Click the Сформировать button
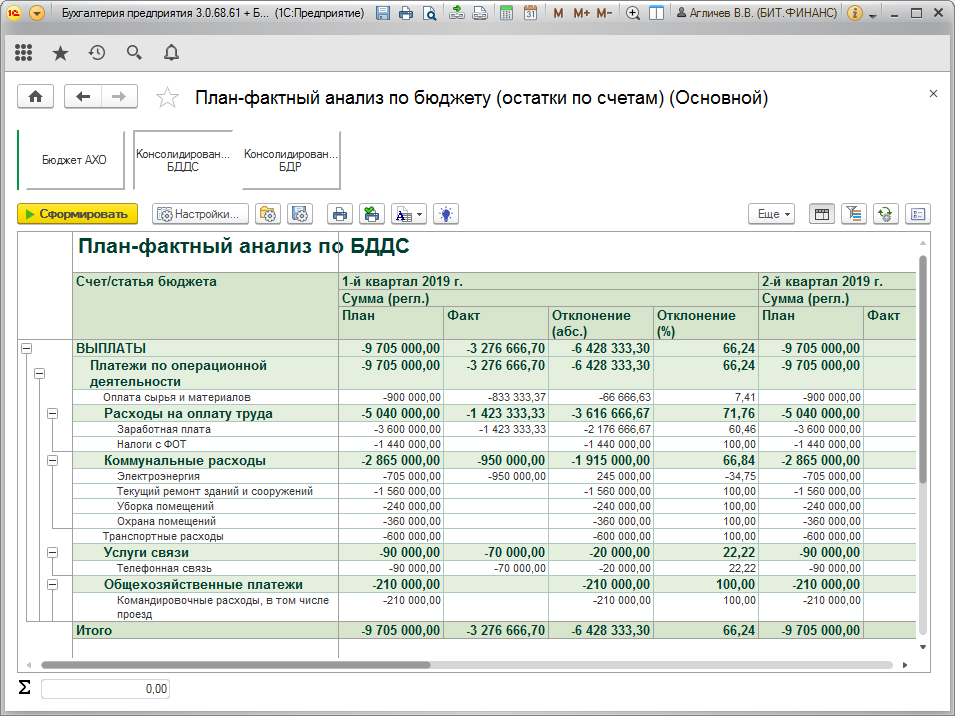Image resolution: width=955 pixels, height=716 pixels. (77, 214)
